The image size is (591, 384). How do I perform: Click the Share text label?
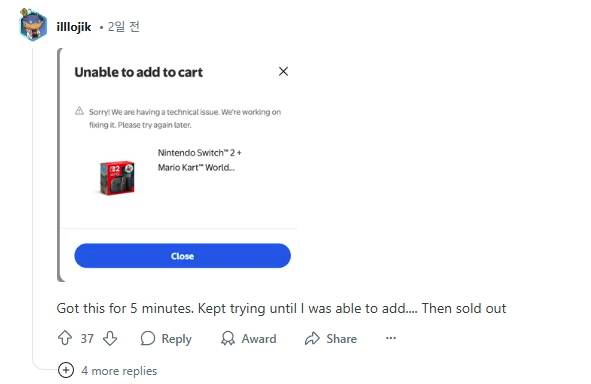point(341,339)
